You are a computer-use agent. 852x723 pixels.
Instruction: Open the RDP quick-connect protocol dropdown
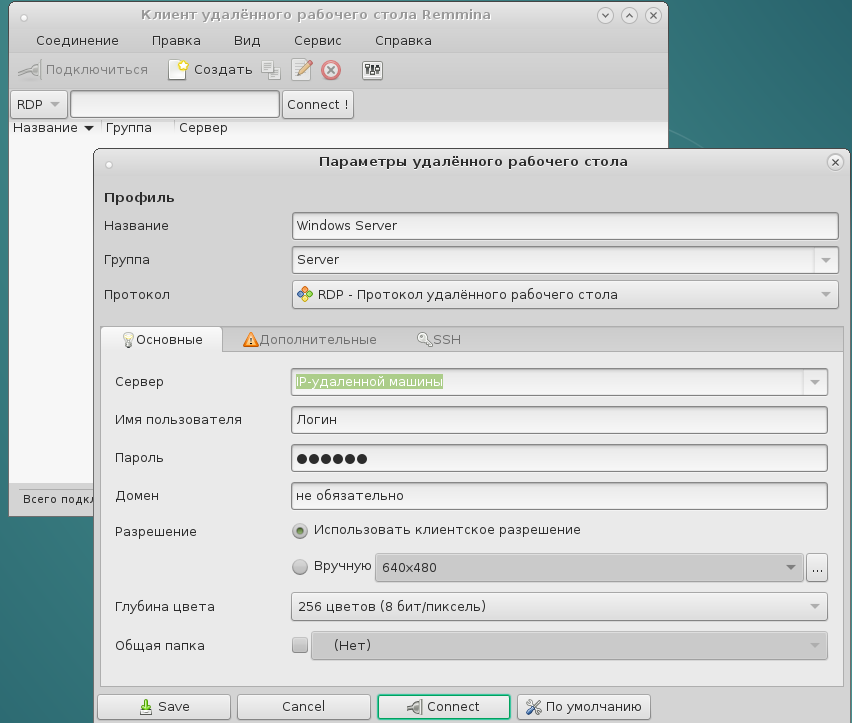coord(39,104)
